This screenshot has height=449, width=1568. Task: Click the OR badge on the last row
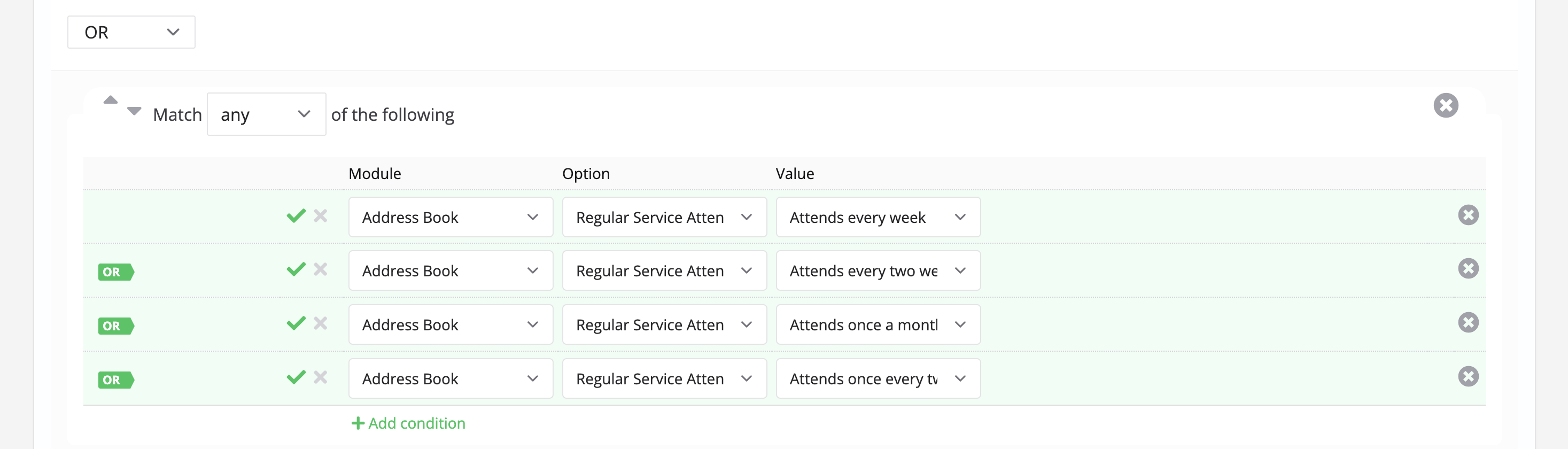click(x=115, y=380)
